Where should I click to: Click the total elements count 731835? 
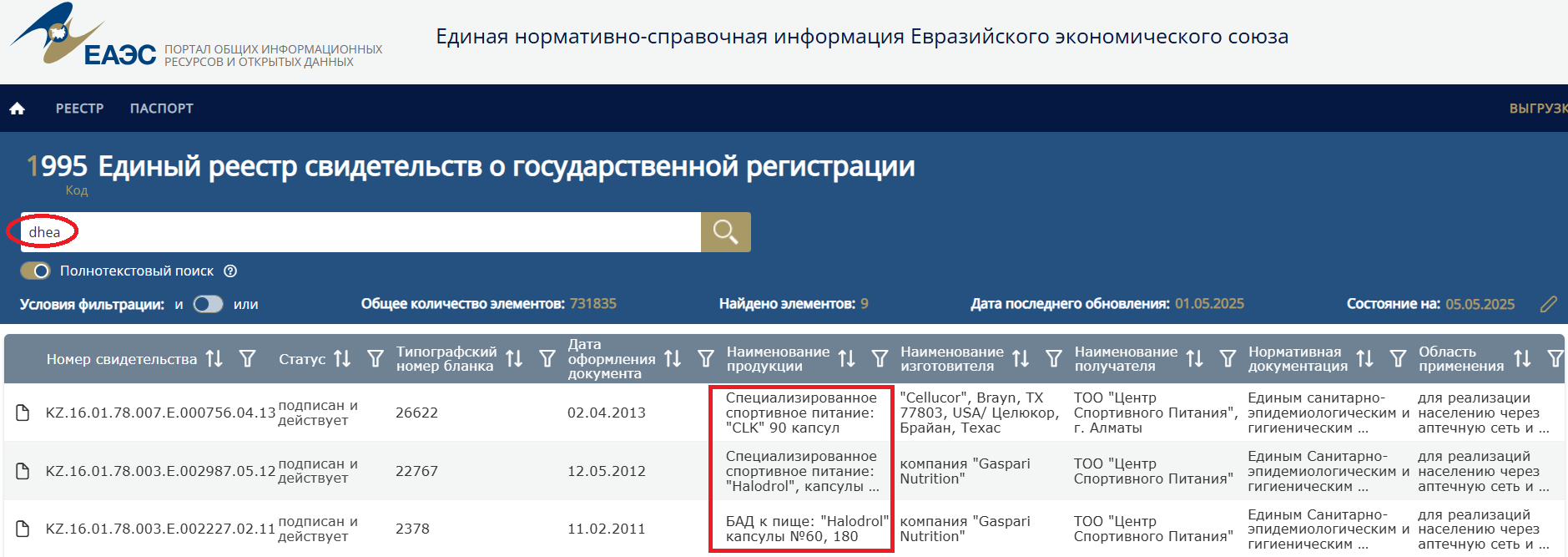(593, 304)
